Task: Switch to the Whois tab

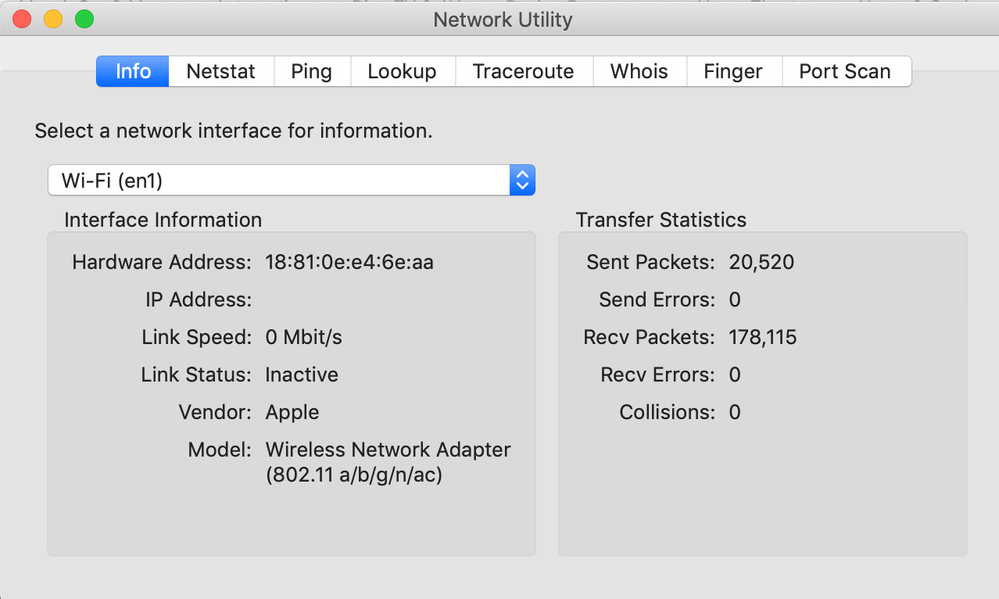Action: point(639,72)
